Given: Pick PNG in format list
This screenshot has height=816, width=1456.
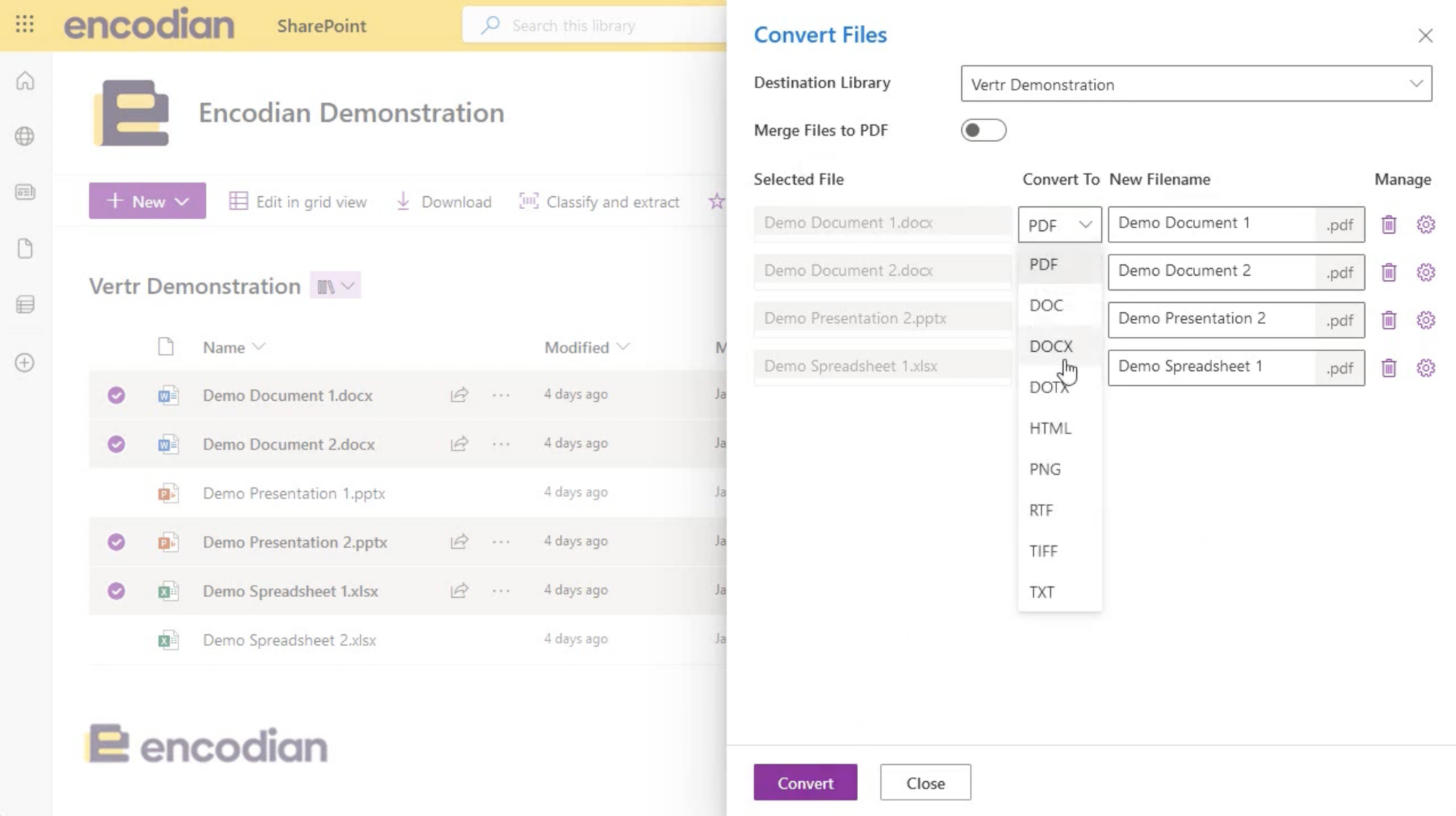Looking at the screenshot, I should (x=1059, y=469).
